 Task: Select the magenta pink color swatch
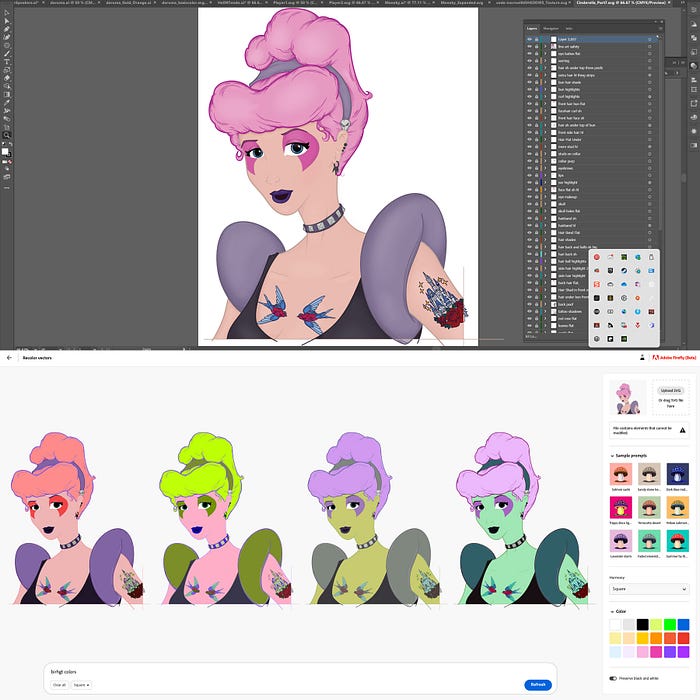[656, 652]
